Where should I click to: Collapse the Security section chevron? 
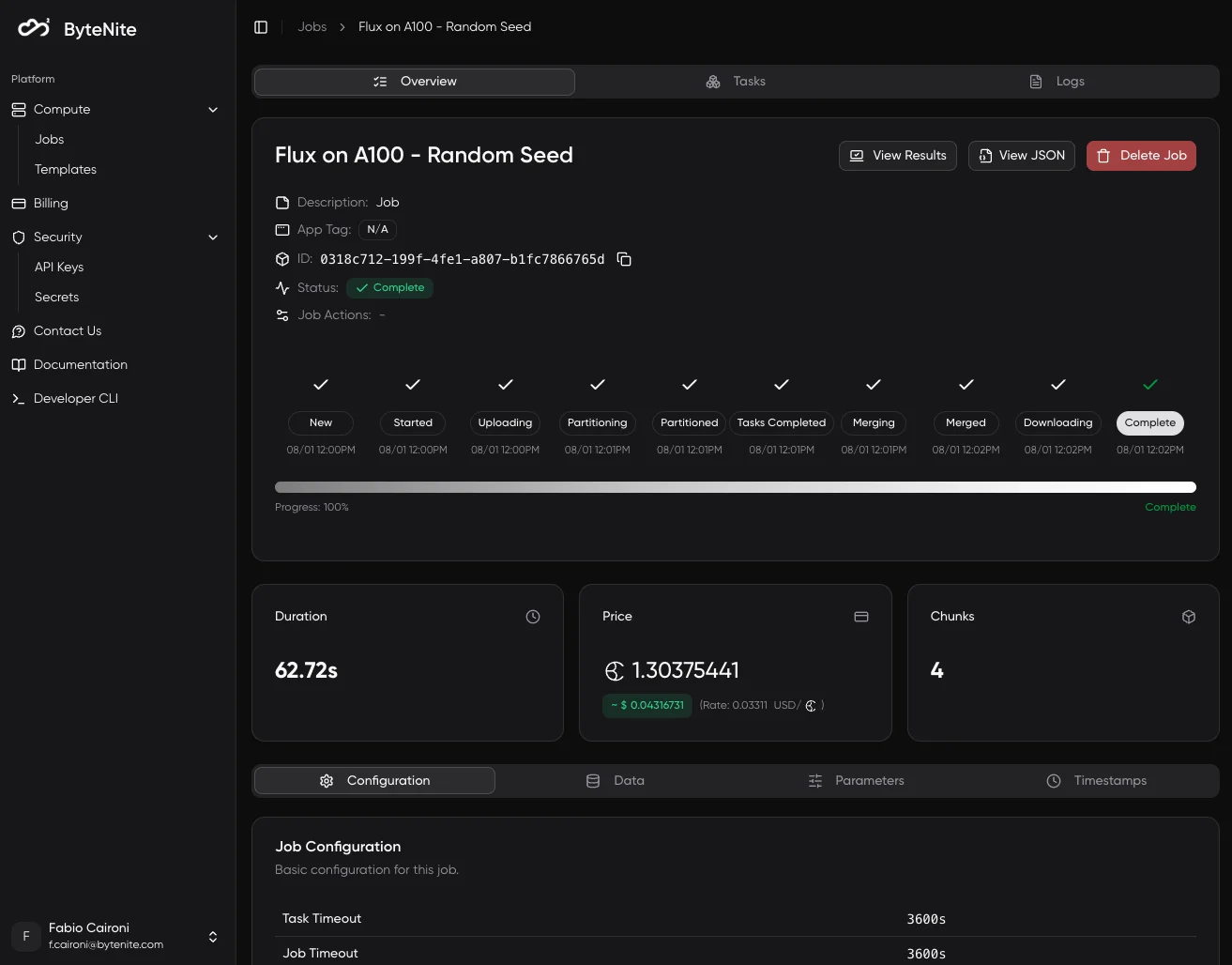tap(213, 237)
